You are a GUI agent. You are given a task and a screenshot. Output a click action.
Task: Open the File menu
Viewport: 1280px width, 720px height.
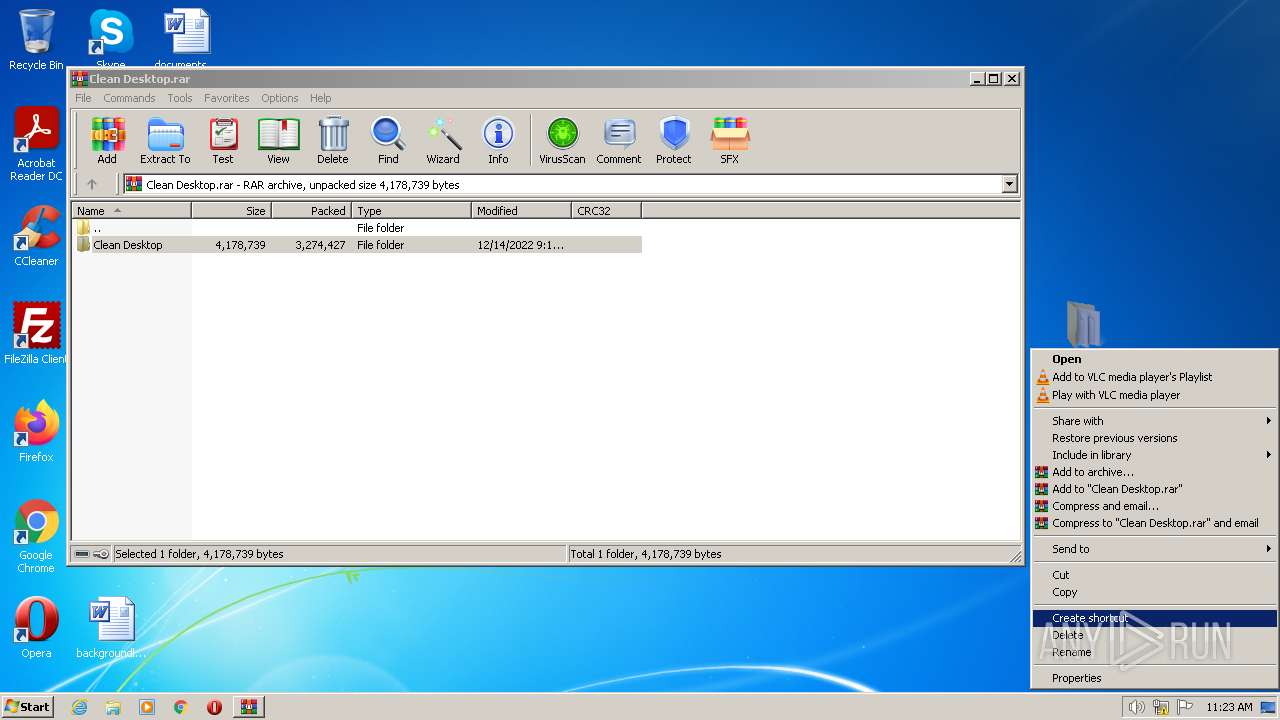pos(83,98)
